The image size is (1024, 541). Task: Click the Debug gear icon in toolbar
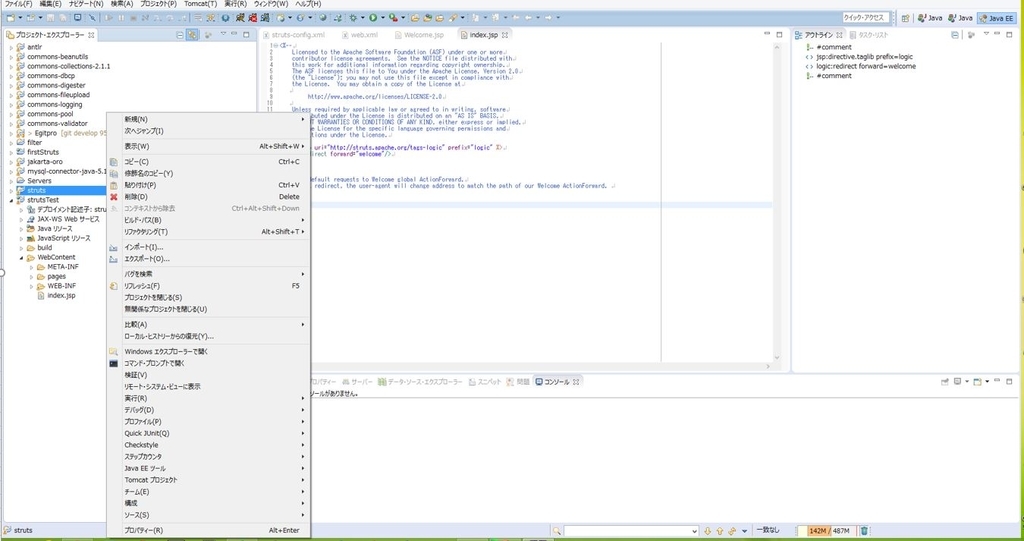(353, 18)
